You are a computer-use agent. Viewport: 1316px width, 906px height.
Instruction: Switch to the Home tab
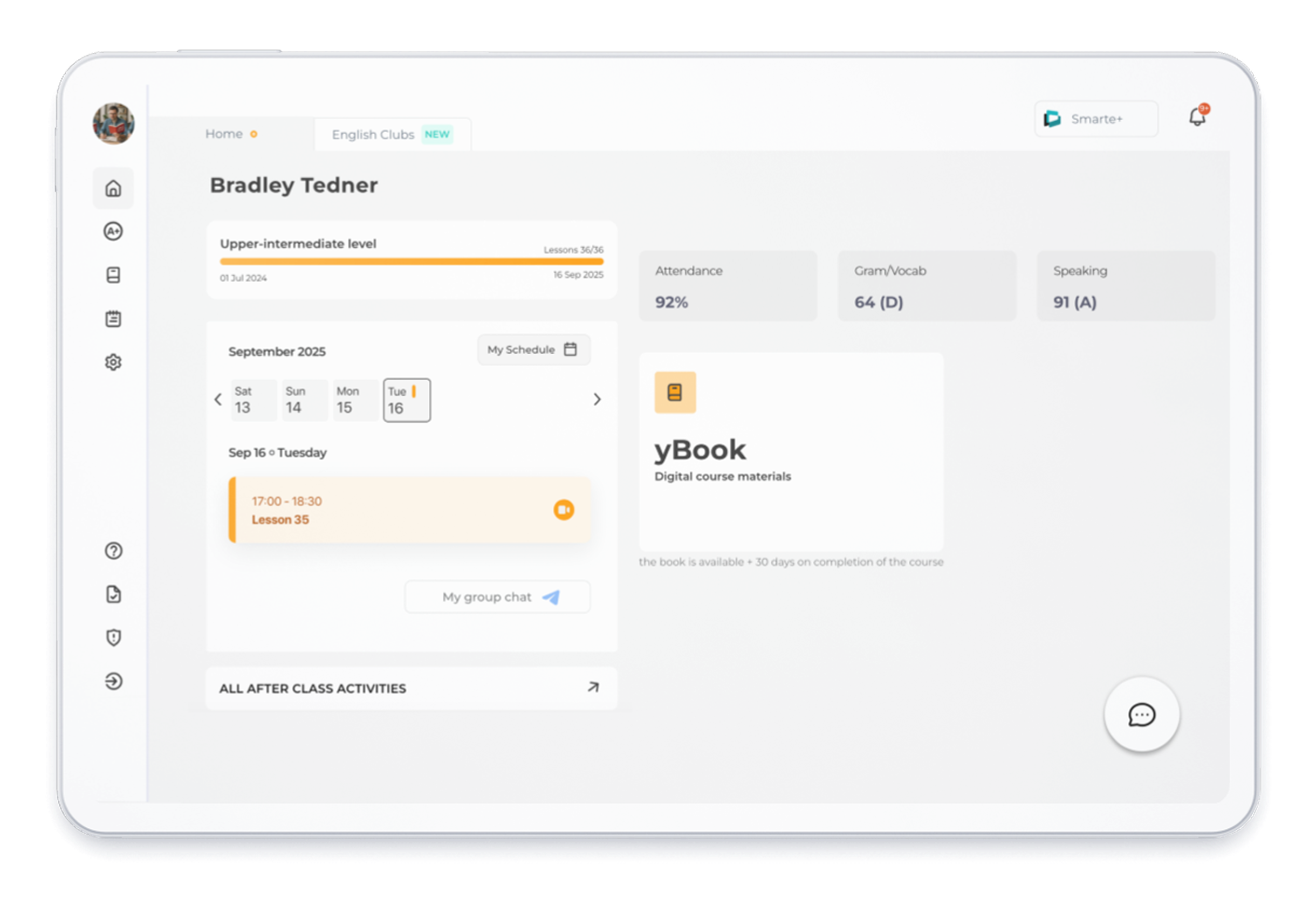225,134
